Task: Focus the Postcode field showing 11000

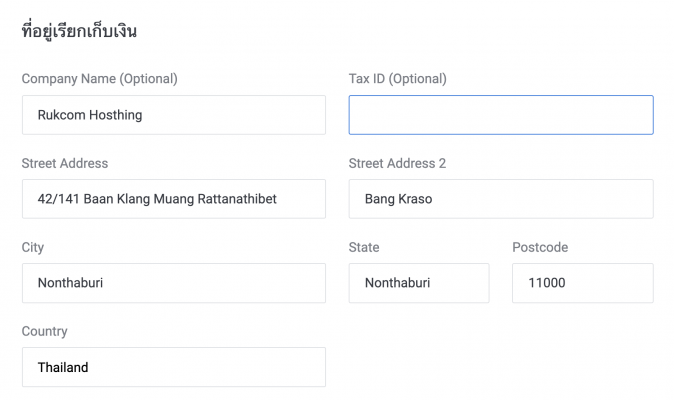Action: [x=582, y=283]
